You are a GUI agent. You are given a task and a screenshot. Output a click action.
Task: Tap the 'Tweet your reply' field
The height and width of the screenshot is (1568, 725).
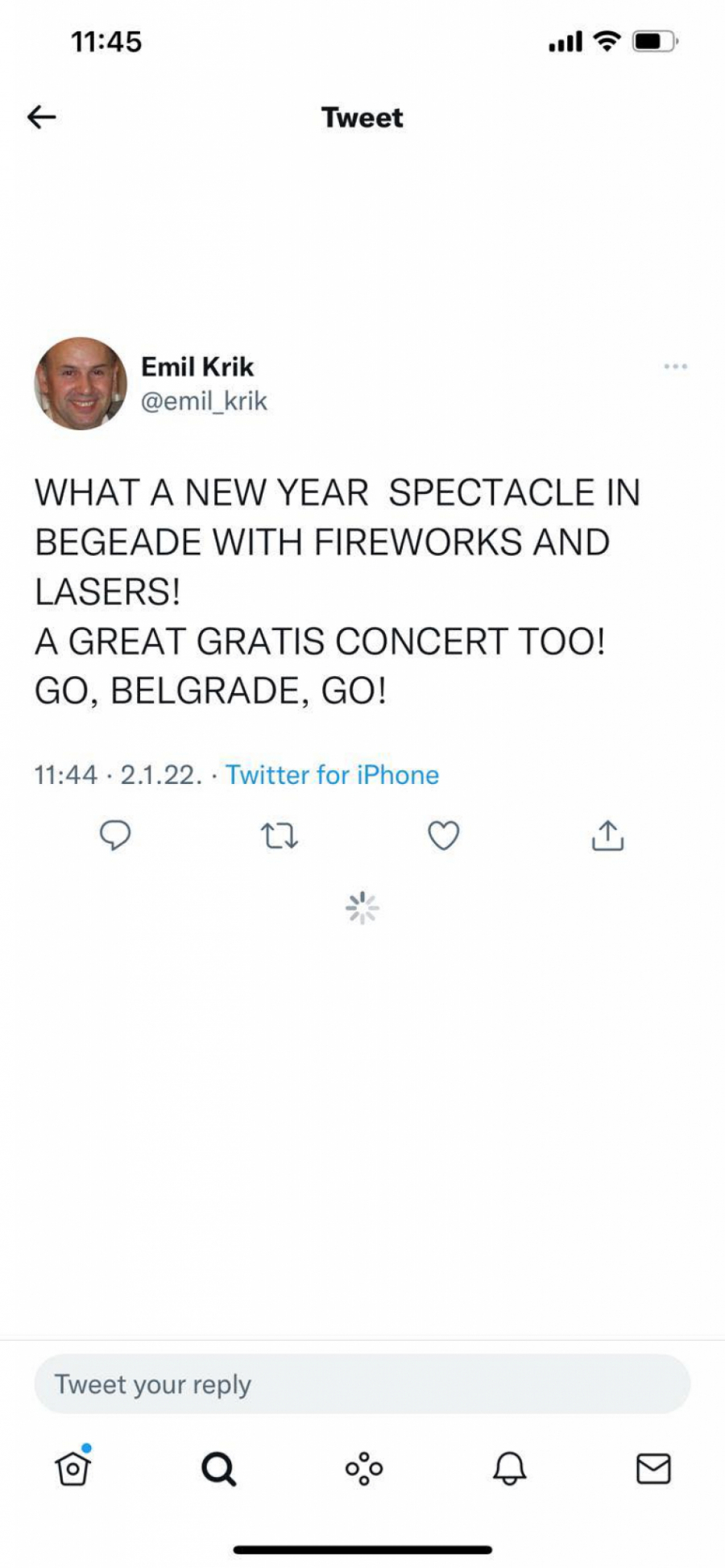[x=362, y=1384]
